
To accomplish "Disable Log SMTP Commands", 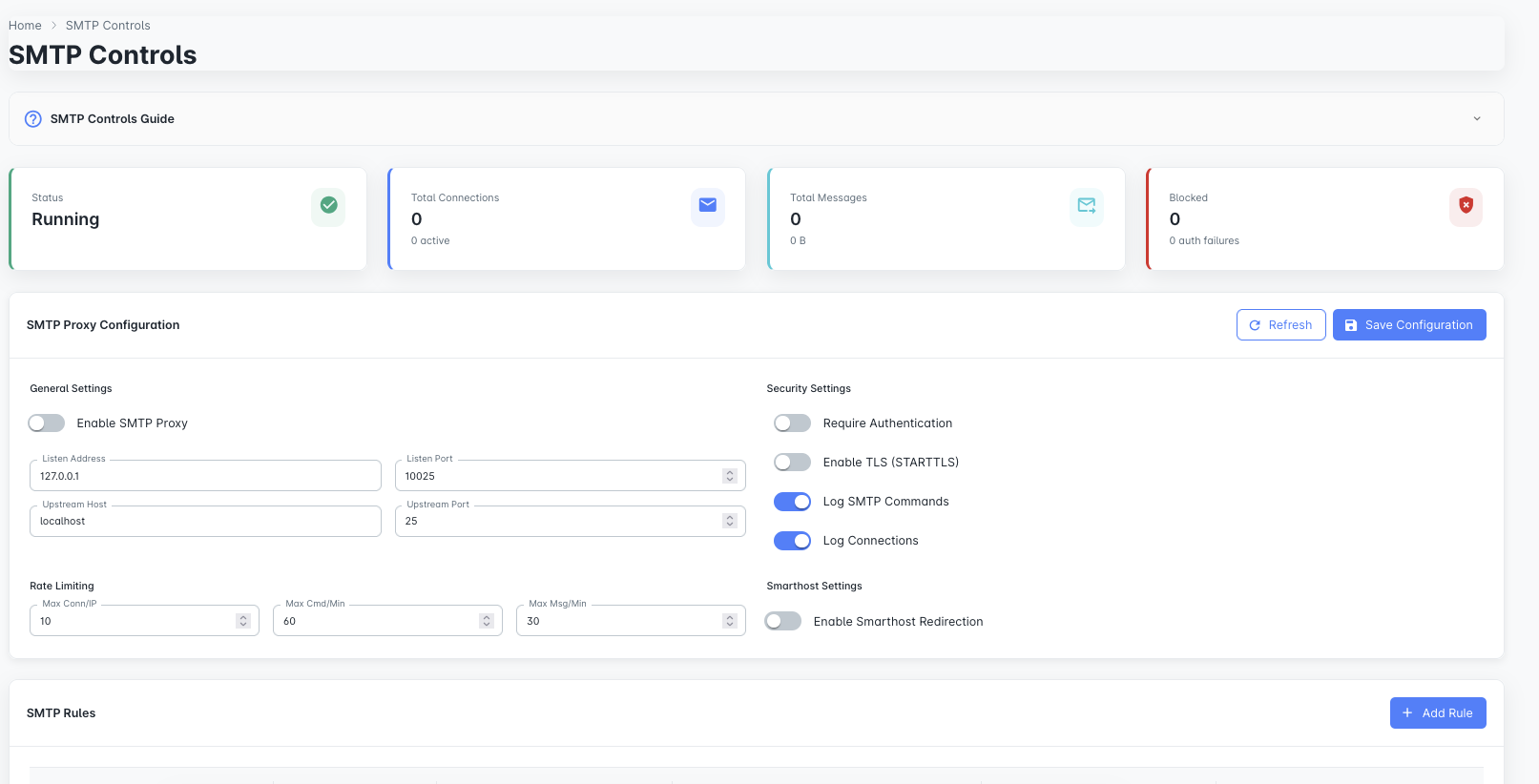I will (x=792, y=502).
